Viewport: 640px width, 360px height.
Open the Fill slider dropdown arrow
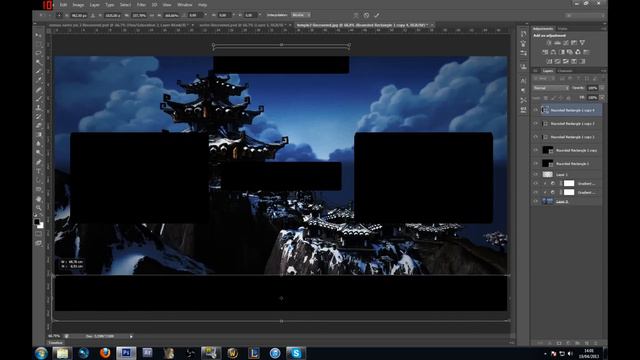pos(602,98)
